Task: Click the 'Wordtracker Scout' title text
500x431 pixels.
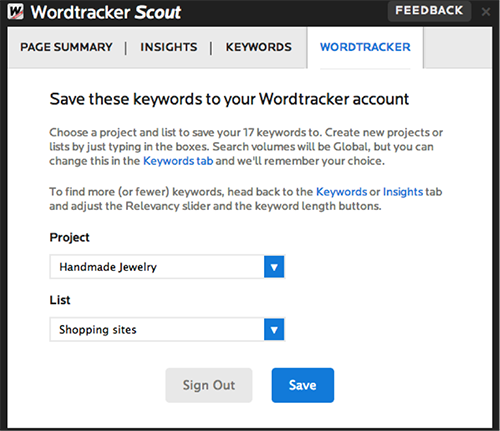Action: click(106, 12)
